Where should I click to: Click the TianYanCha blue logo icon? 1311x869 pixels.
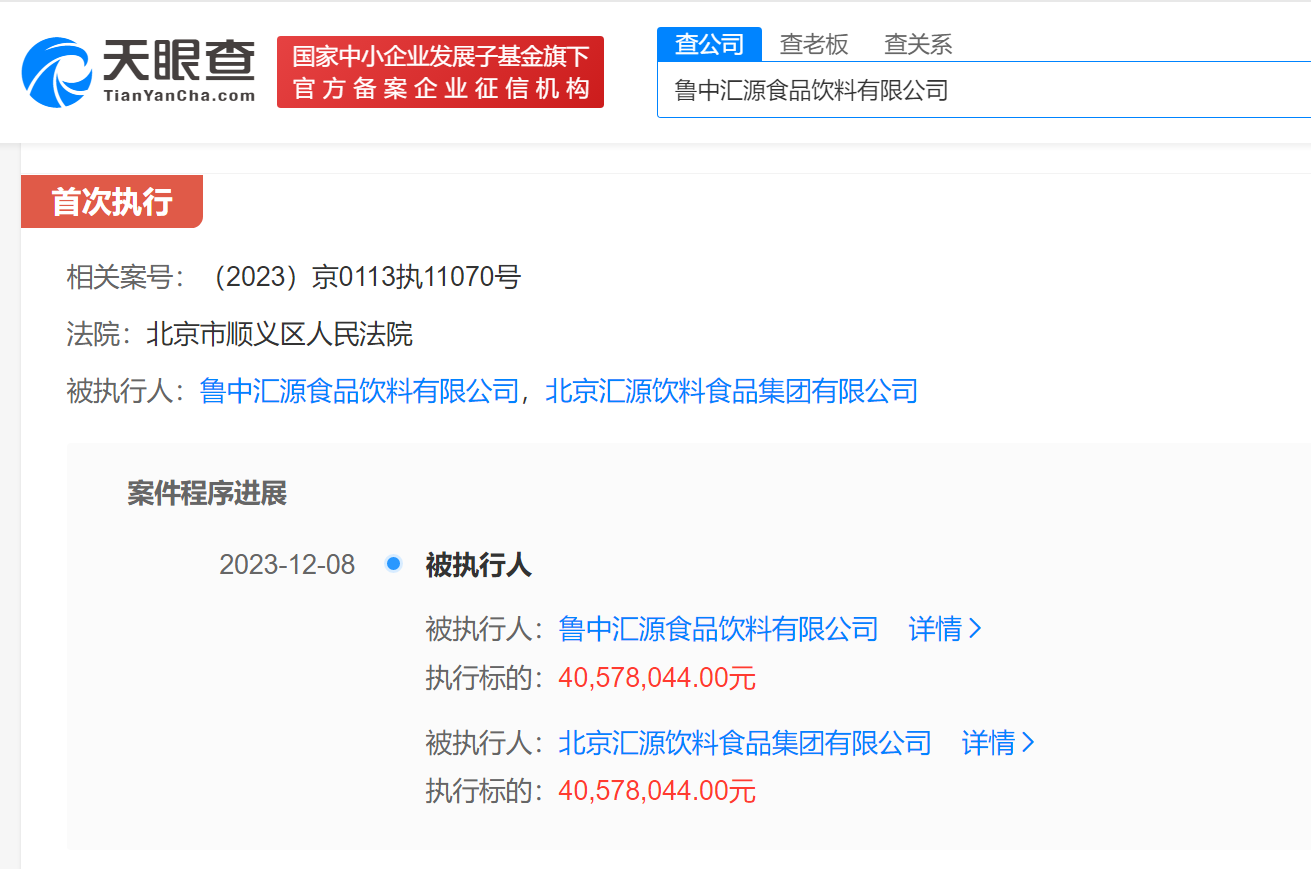57,72
